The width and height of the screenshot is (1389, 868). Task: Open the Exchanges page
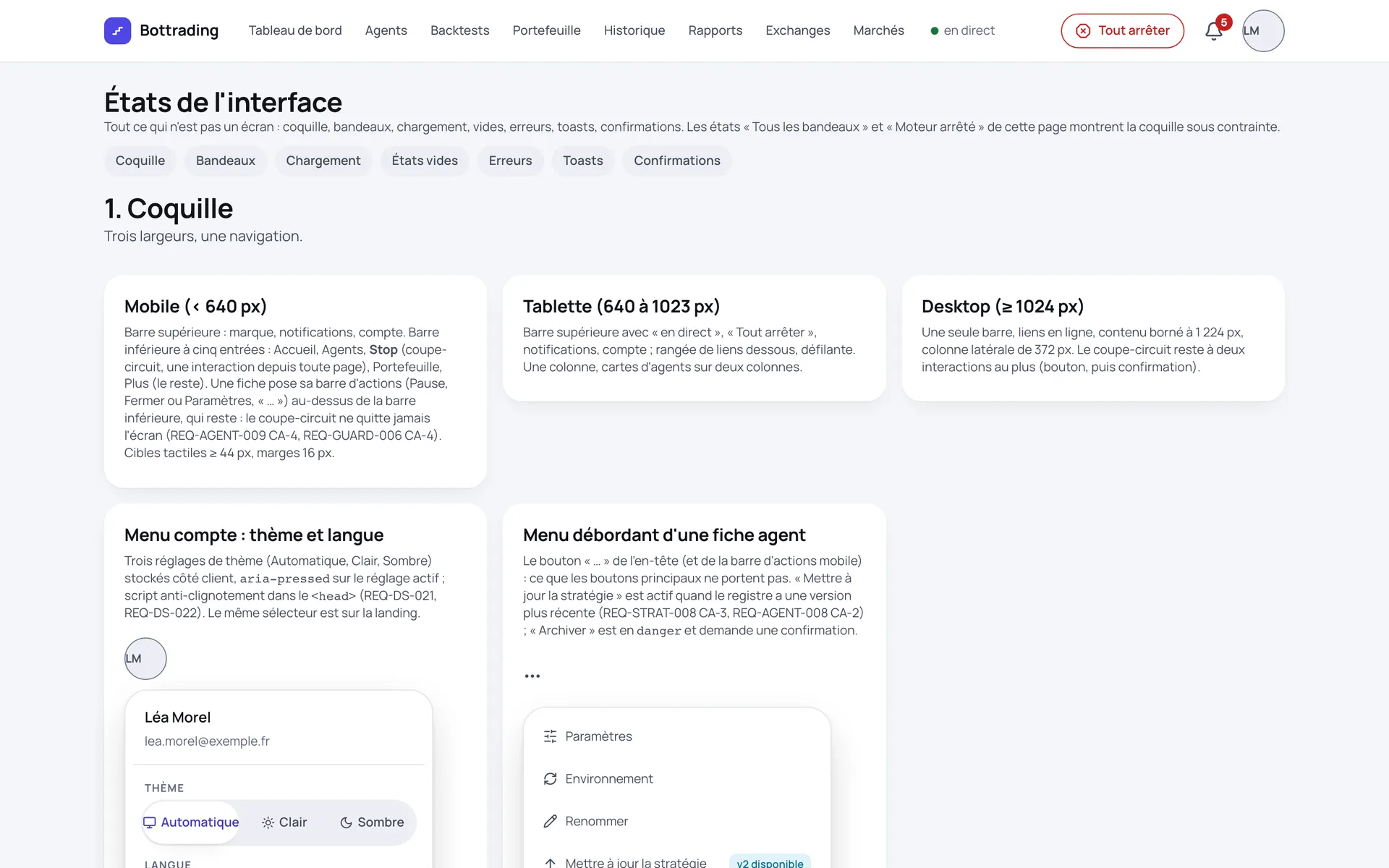pos(798,30)
